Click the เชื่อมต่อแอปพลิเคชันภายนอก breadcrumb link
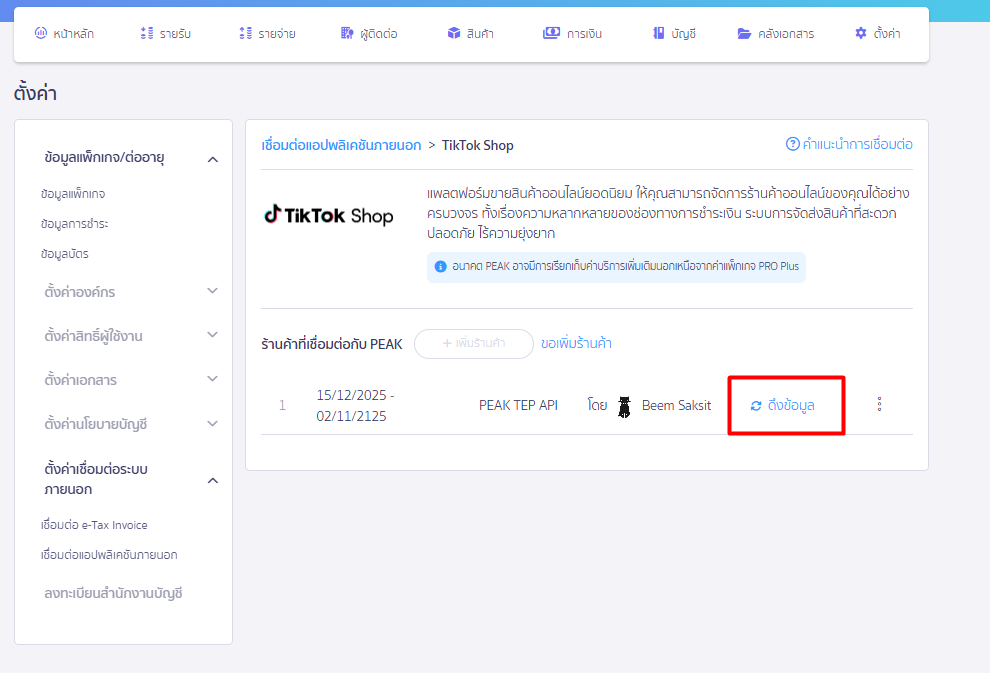The width and height of the screenshot is (990, 673). pos(342,145)
